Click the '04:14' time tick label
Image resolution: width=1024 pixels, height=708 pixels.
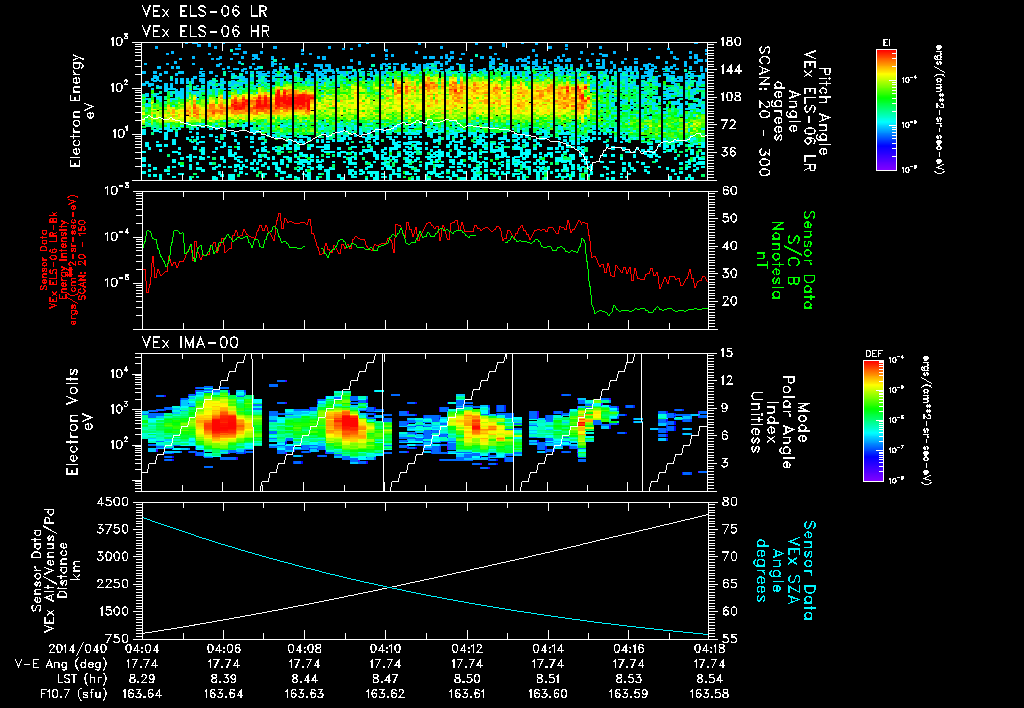[547, 650]
